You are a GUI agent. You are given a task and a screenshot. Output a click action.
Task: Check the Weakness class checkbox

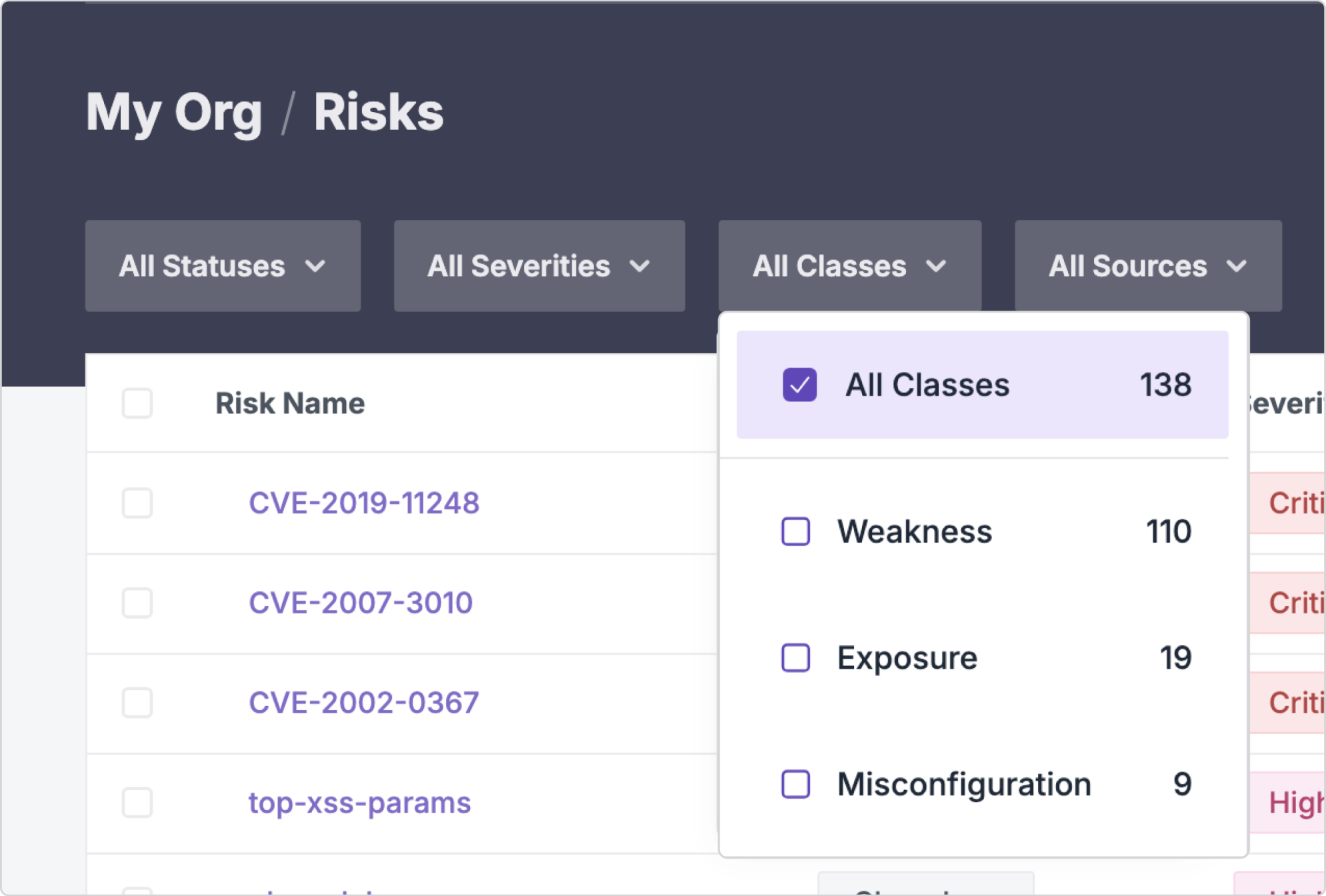(795, 531)
